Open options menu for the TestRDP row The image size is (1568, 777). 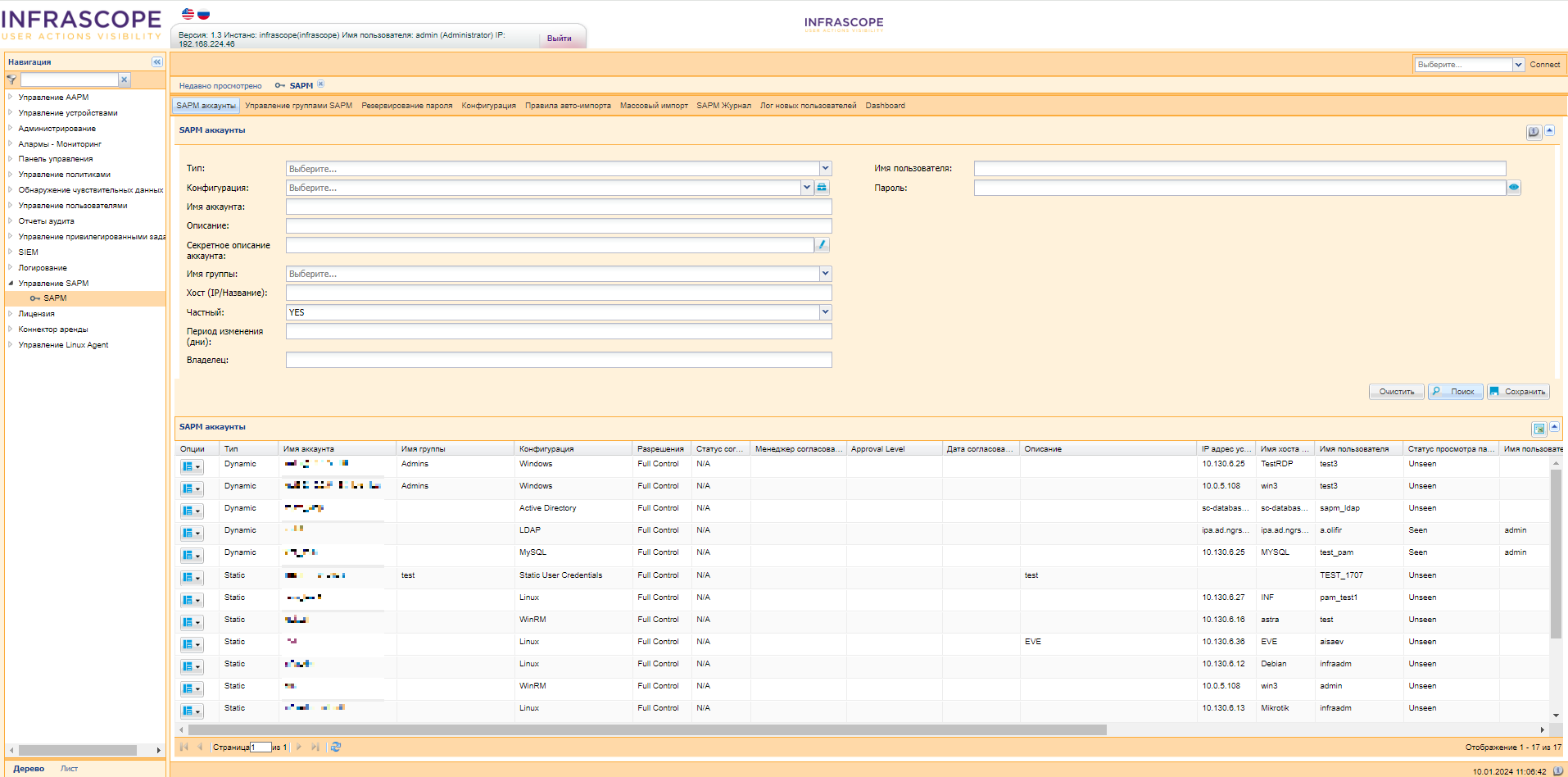(x=191, y=466)
